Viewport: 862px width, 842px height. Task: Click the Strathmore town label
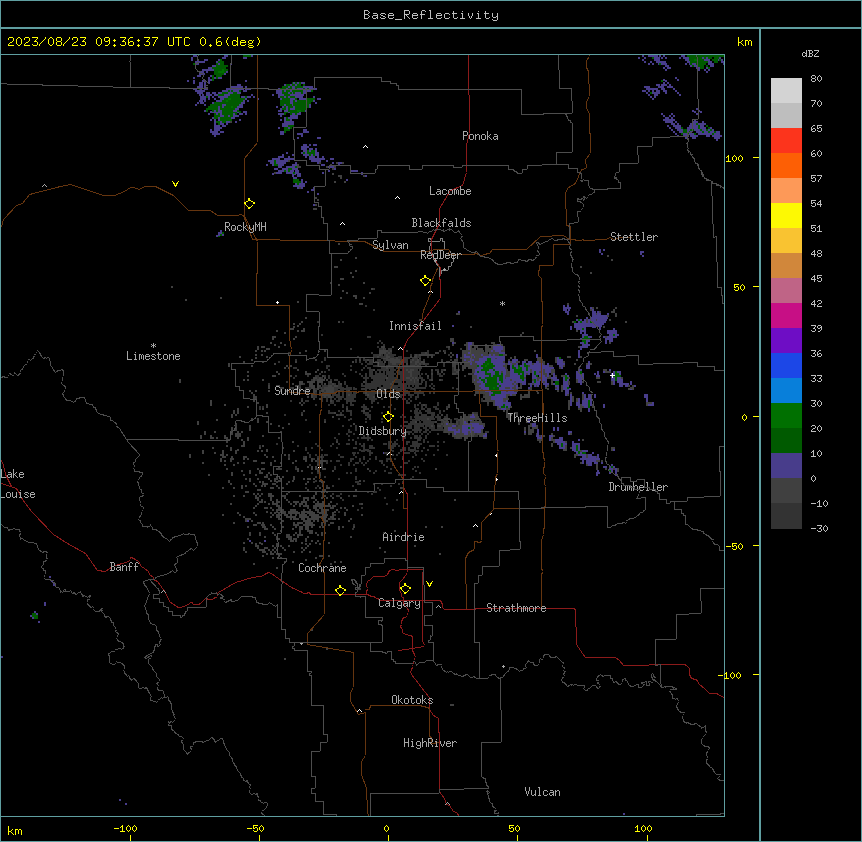coord(516,608)
